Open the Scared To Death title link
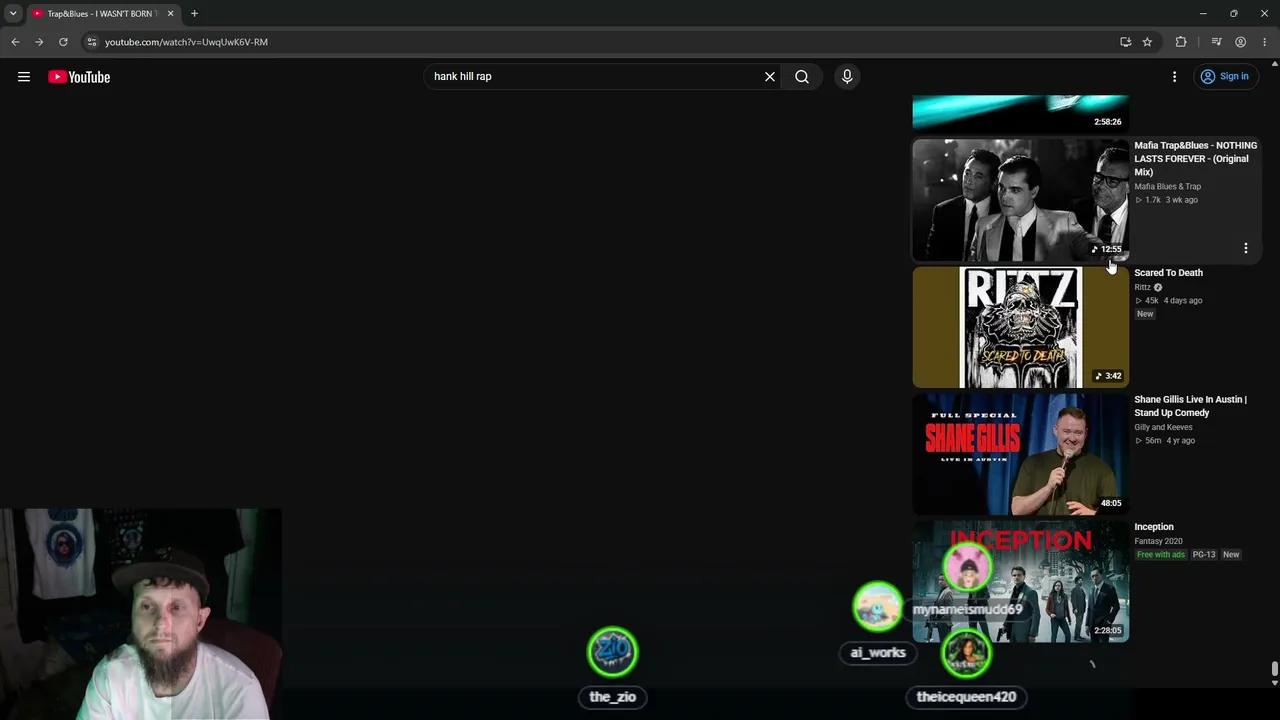The height and width of the screenshot is (720, 1280). [1168, 273]
